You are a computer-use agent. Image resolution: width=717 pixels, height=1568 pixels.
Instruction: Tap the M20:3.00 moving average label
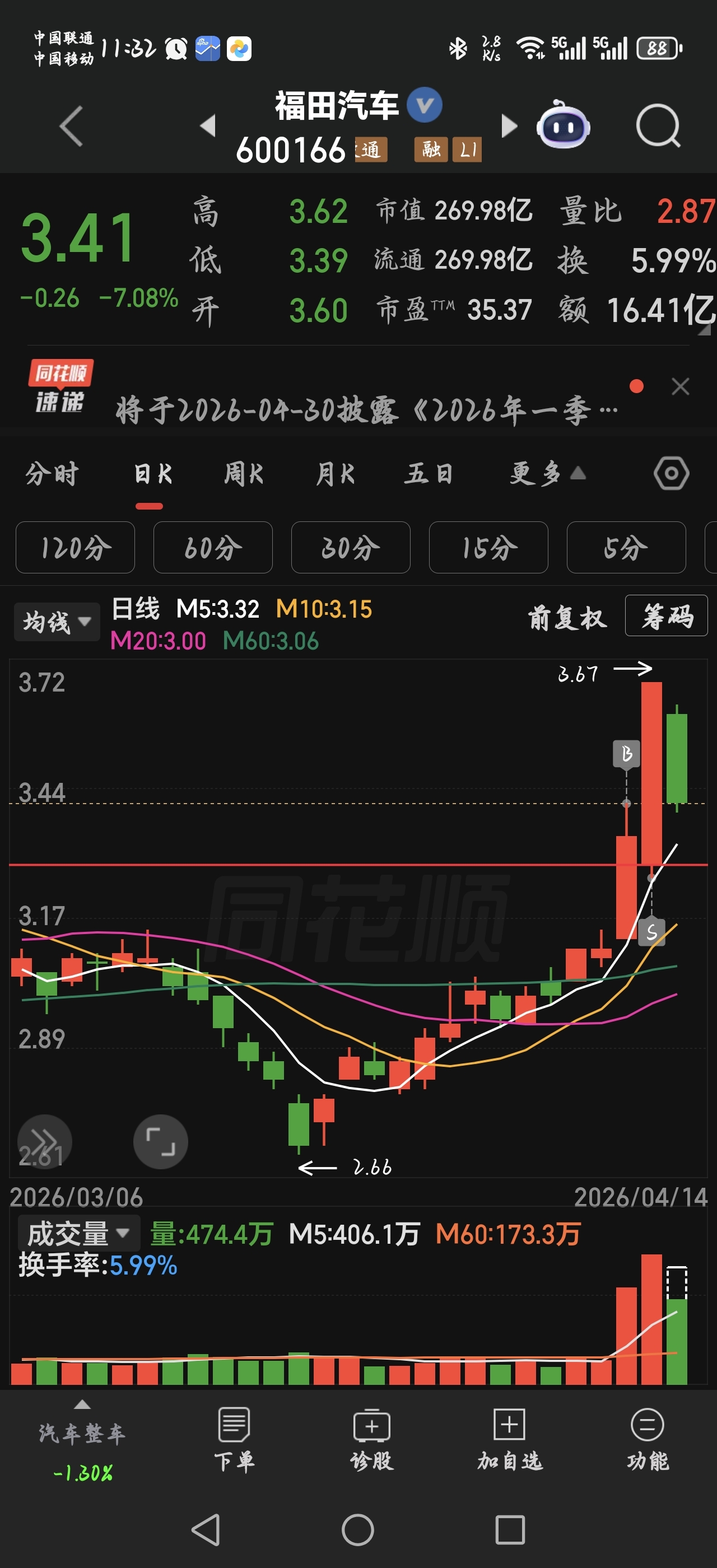click(x=159, y=641)
